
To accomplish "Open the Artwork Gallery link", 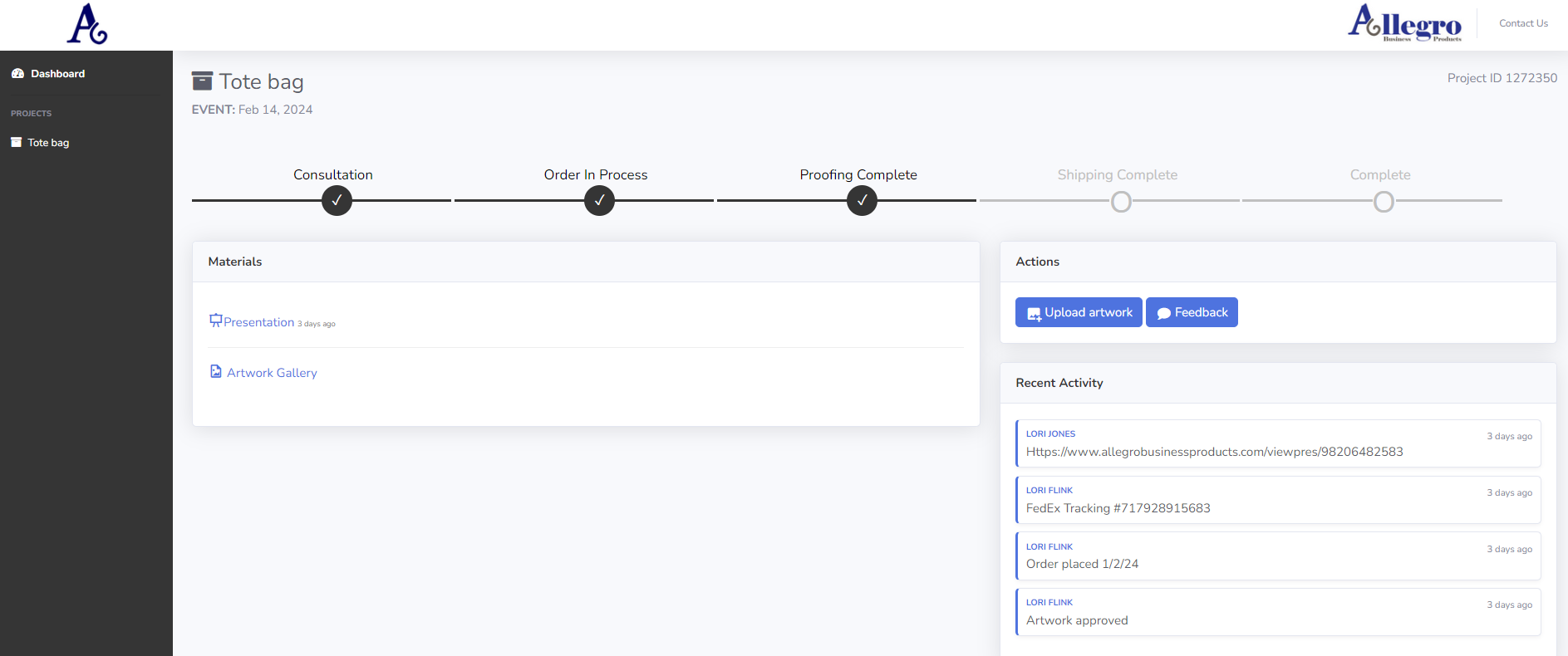I will [272, 373].
